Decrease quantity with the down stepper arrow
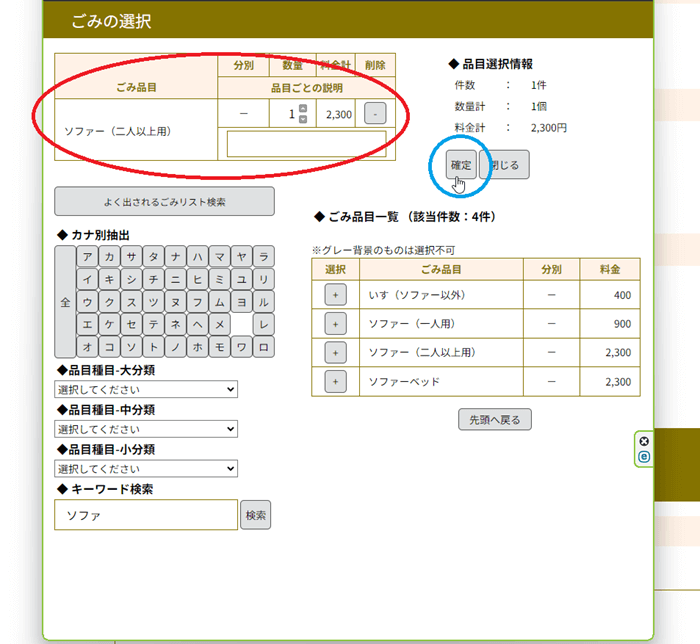This screenshot has width=700, height=644. point(303,119)
